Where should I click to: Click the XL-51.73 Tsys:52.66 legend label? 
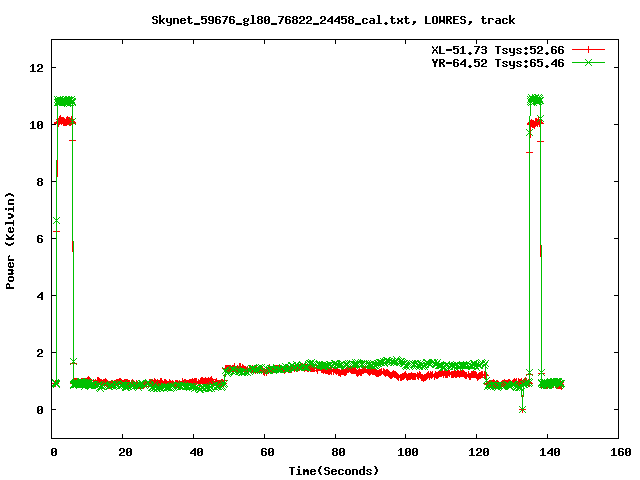(498, 50)
